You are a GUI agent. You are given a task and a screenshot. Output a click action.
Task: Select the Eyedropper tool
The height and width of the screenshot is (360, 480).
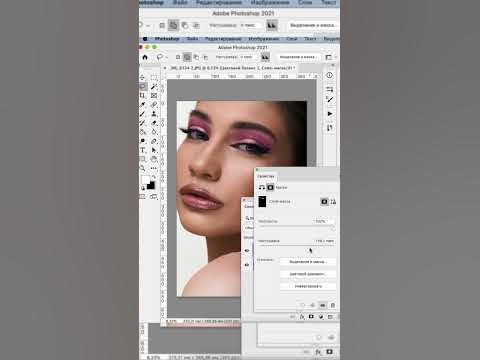pyautogui.click(x=143, y=105)
